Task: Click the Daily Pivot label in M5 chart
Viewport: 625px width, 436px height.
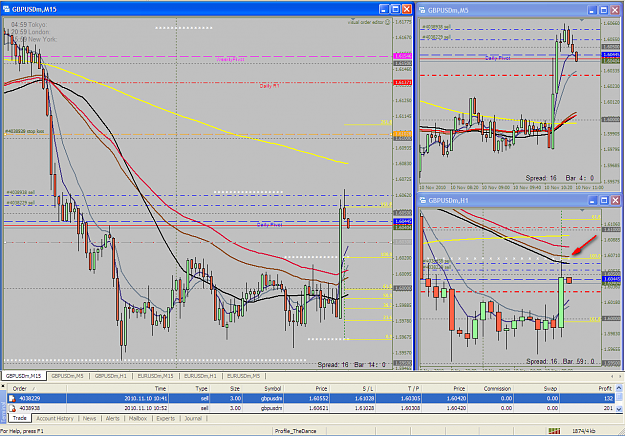Action: (x=497, y=58)
